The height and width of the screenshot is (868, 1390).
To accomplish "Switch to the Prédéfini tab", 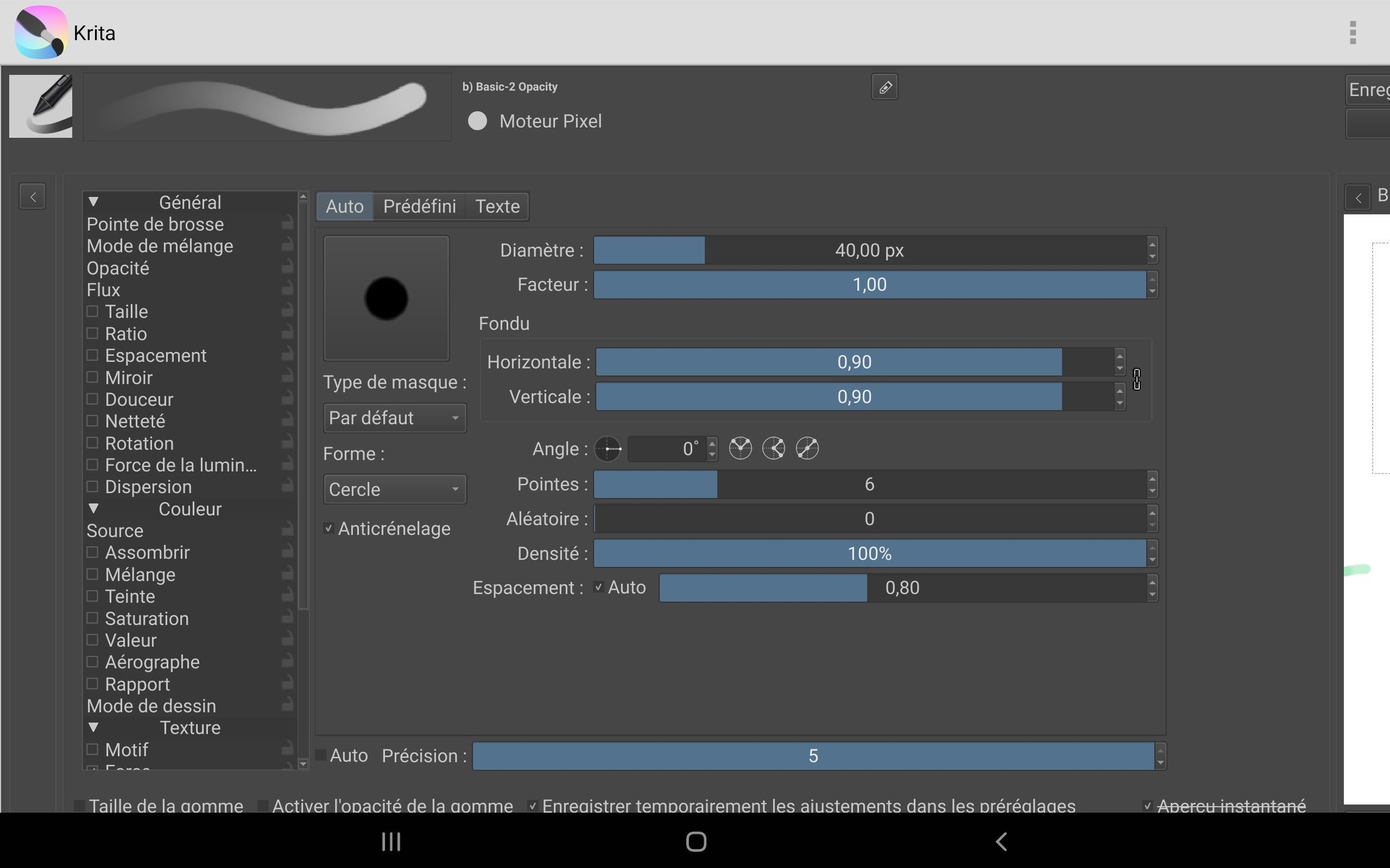I will tap(419, 206).
